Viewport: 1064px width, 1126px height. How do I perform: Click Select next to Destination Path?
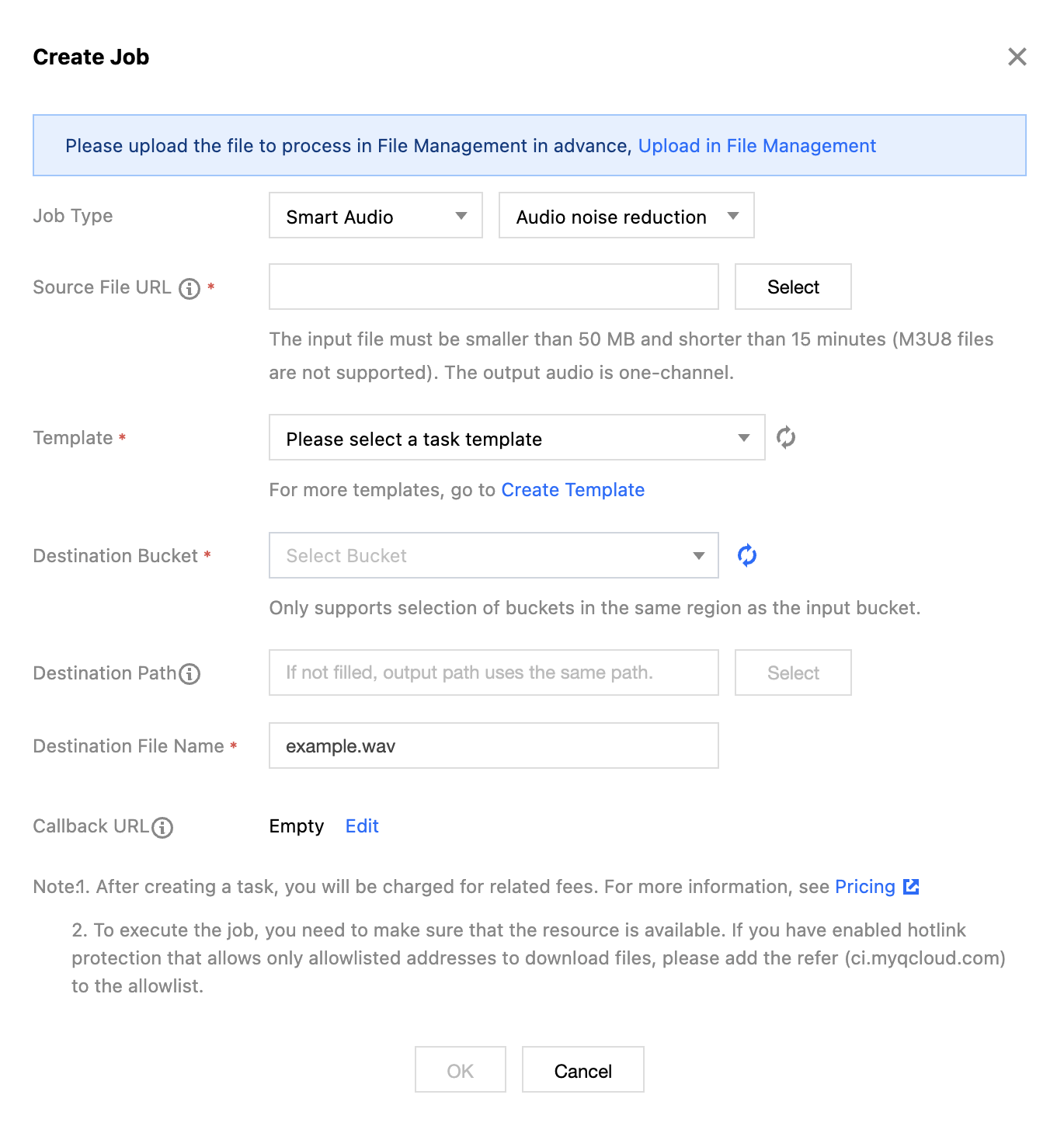(793, 673)
